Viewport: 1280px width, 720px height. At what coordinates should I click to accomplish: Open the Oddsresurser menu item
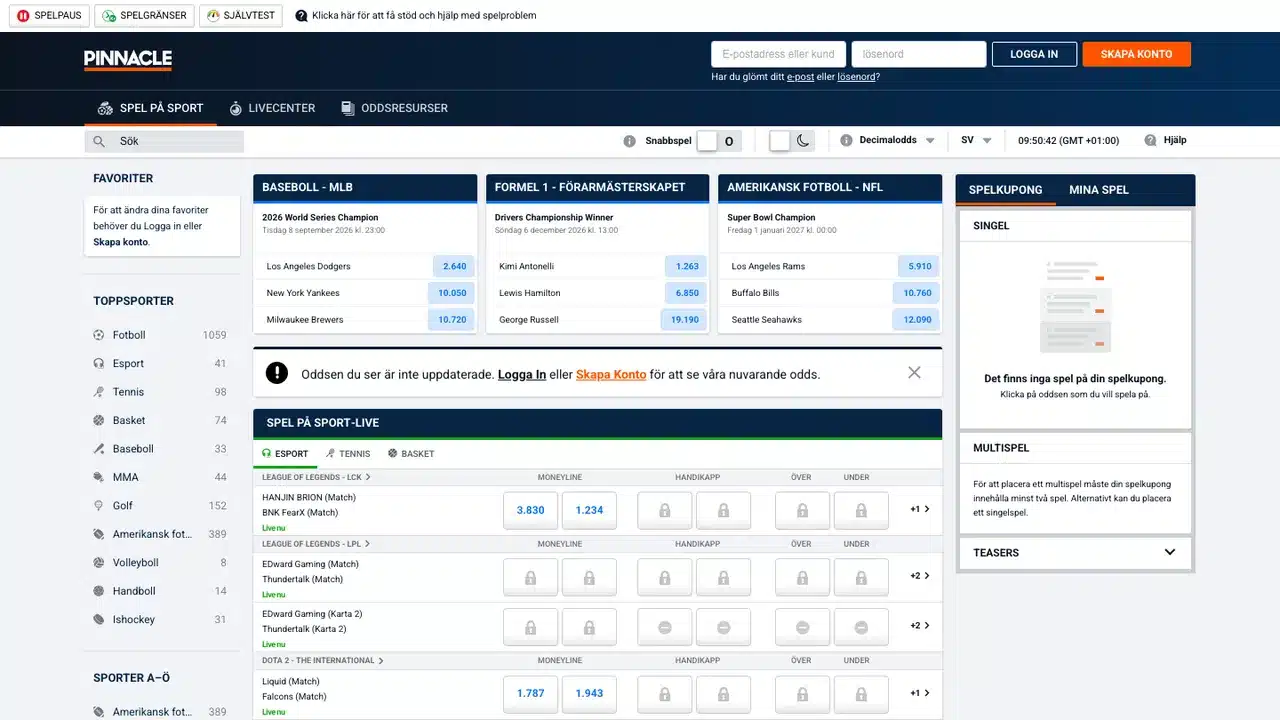click(394, 108)
